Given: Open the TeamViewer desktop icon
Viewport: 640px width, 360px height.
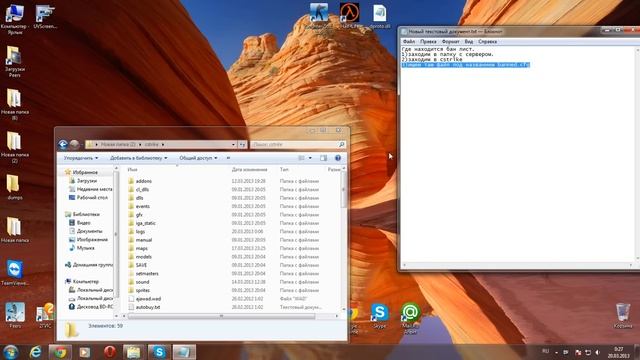Looking at the screenshot, I should [x=15, y=272].
